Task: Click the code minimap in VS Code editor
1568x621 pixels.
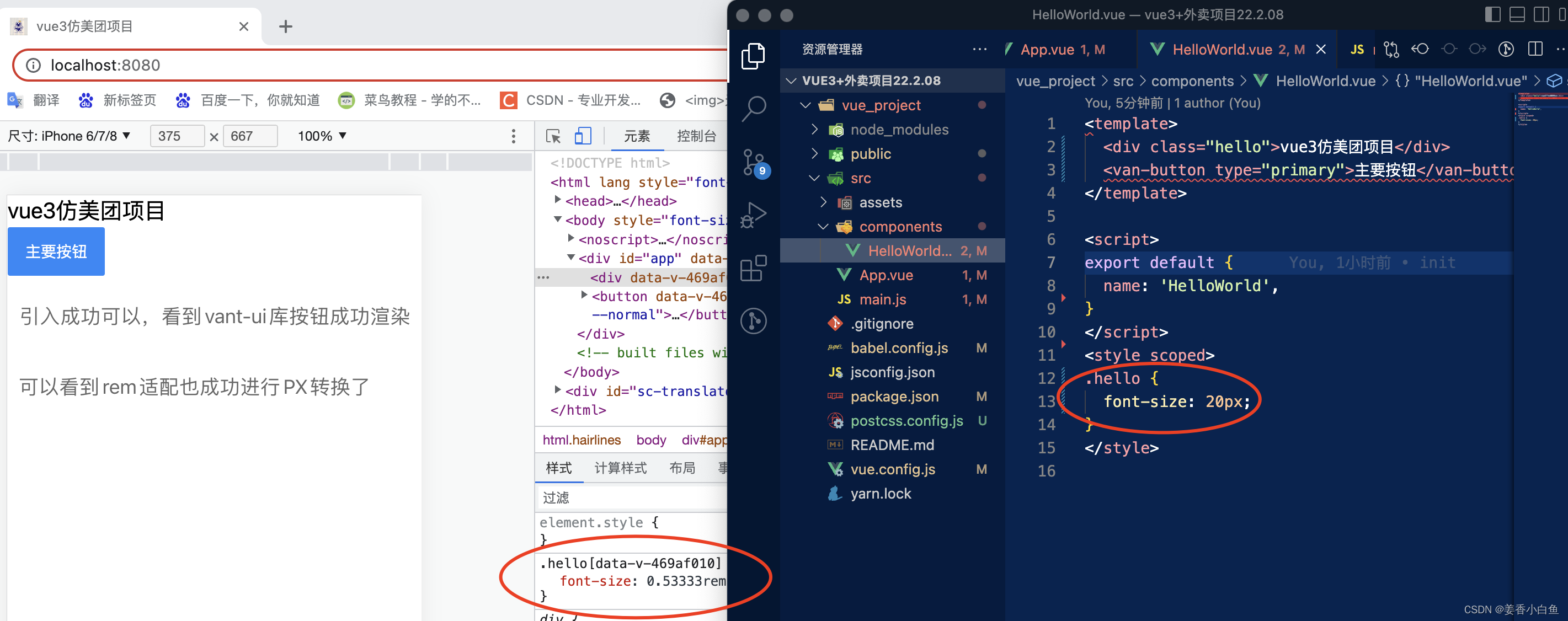Action: point(1540,110)
